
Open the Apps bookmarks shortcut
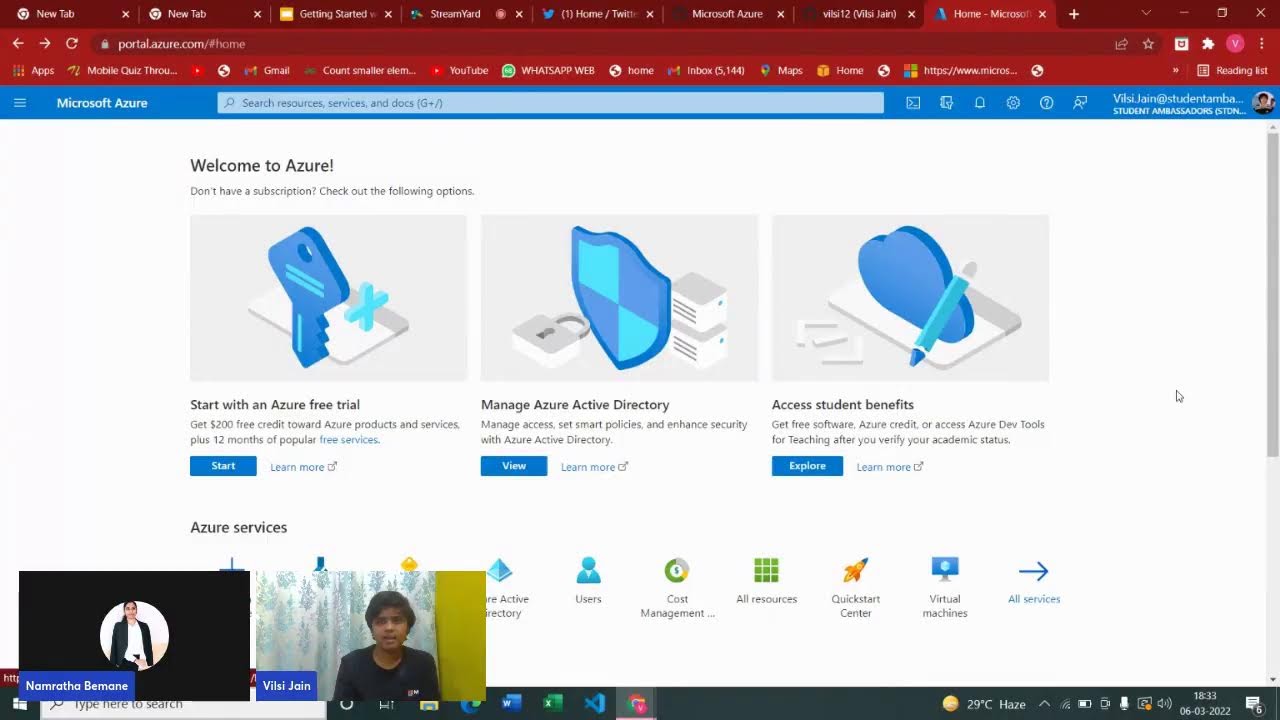[x=33, y=71]
